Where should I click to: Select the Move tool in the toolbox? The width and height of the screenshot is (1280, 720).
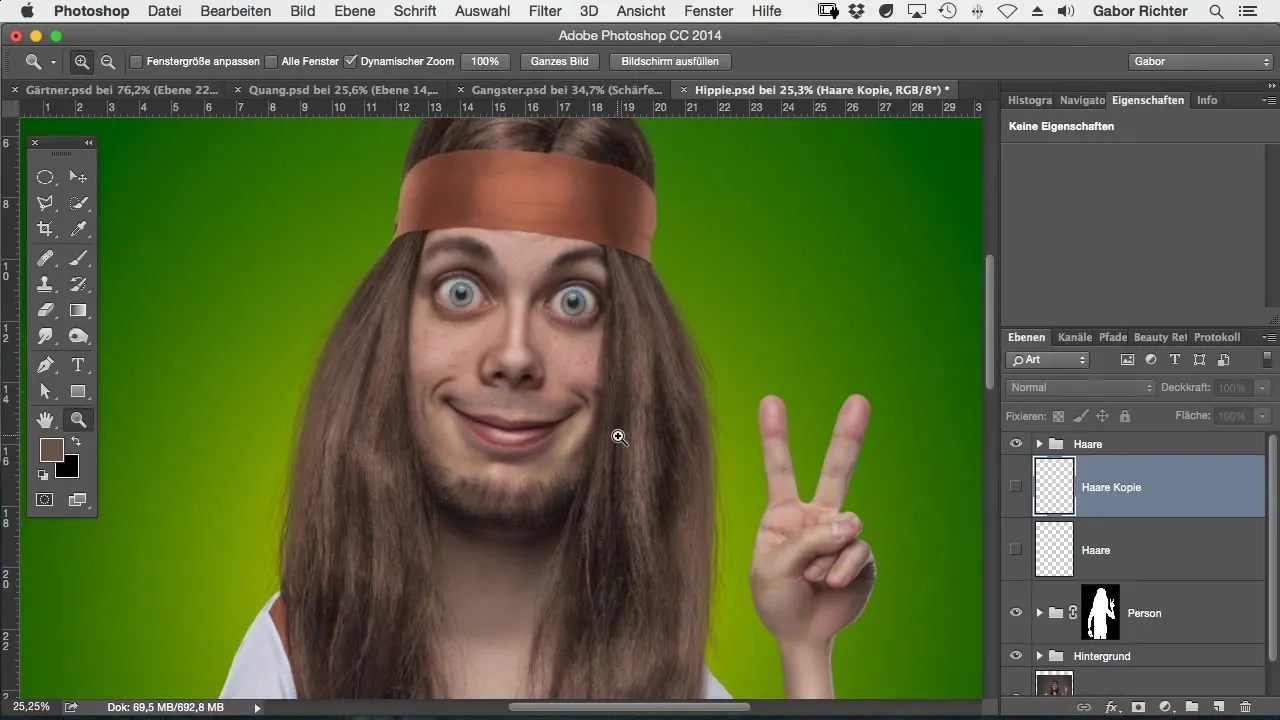point(78,177)
